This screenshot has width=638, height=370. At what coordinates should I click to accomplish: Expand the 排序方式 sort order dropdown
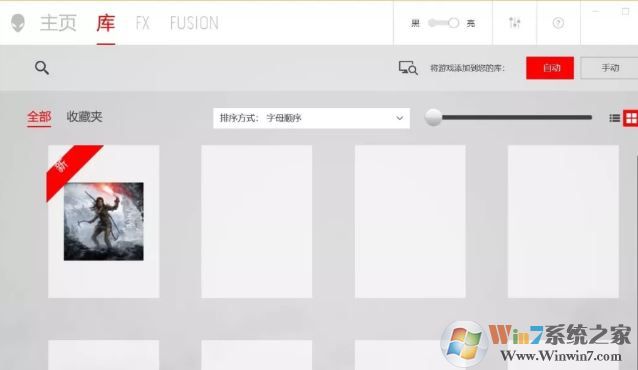click(311, 118)
